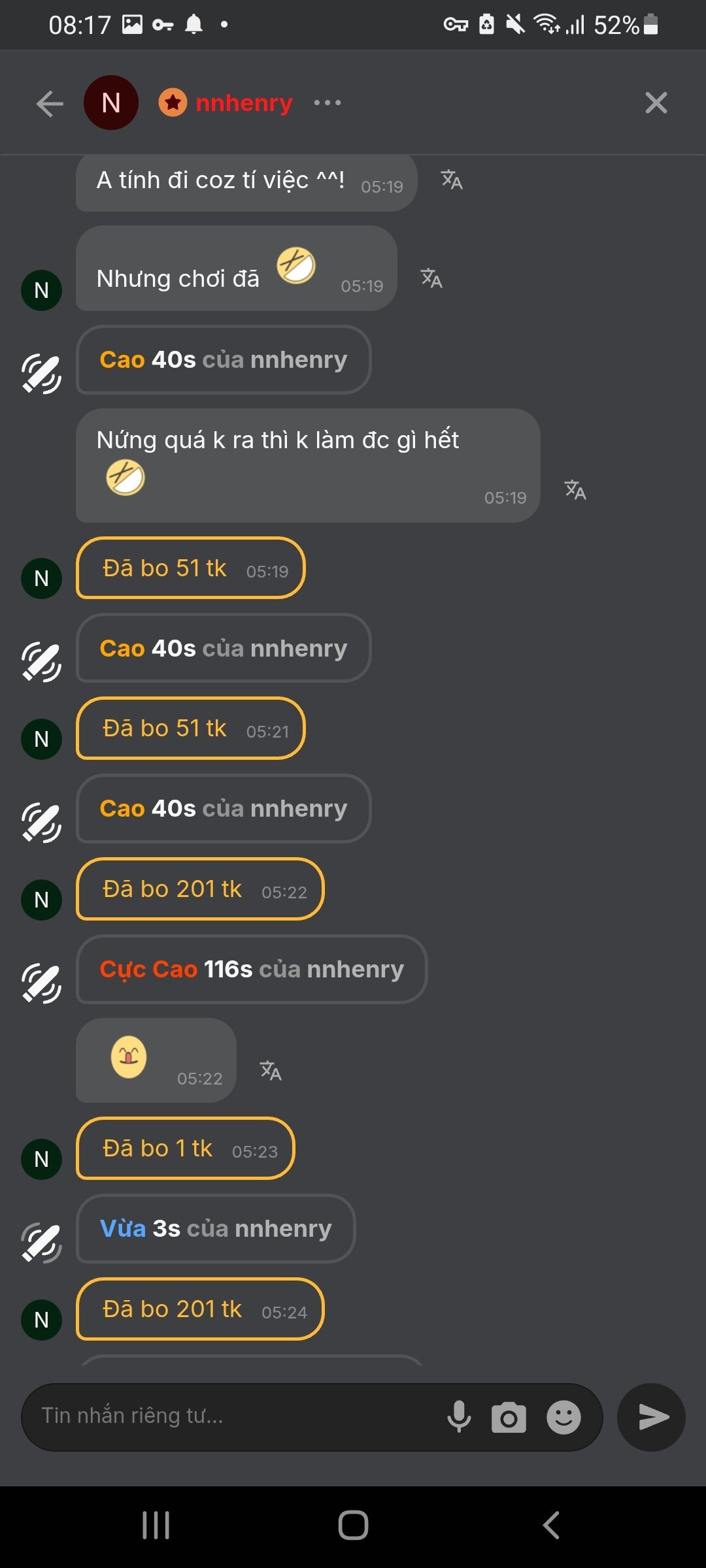Tap the microphone voice message icon
The image size is (706, 1568).
[459, 1416]
